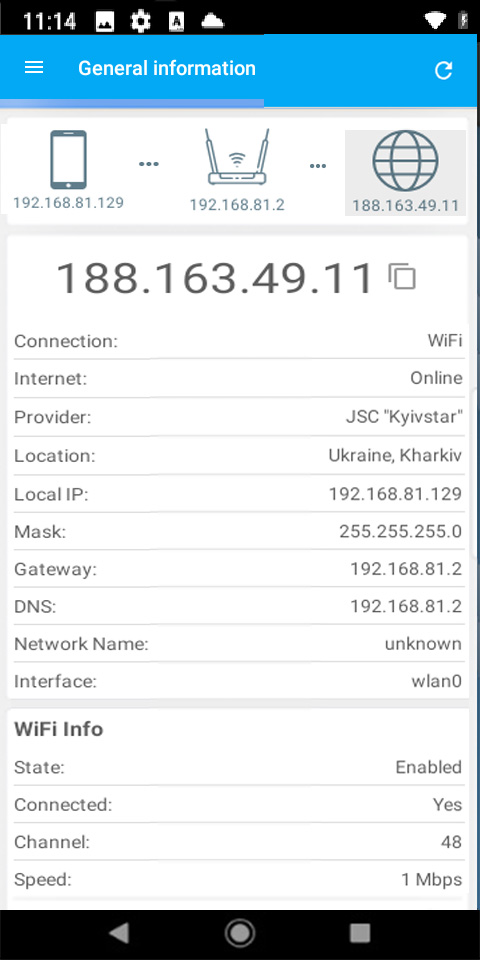The height and width of the screenshot is (960, 480).
Task: Tap the Network Name unknown row
Action: point(238,643)
